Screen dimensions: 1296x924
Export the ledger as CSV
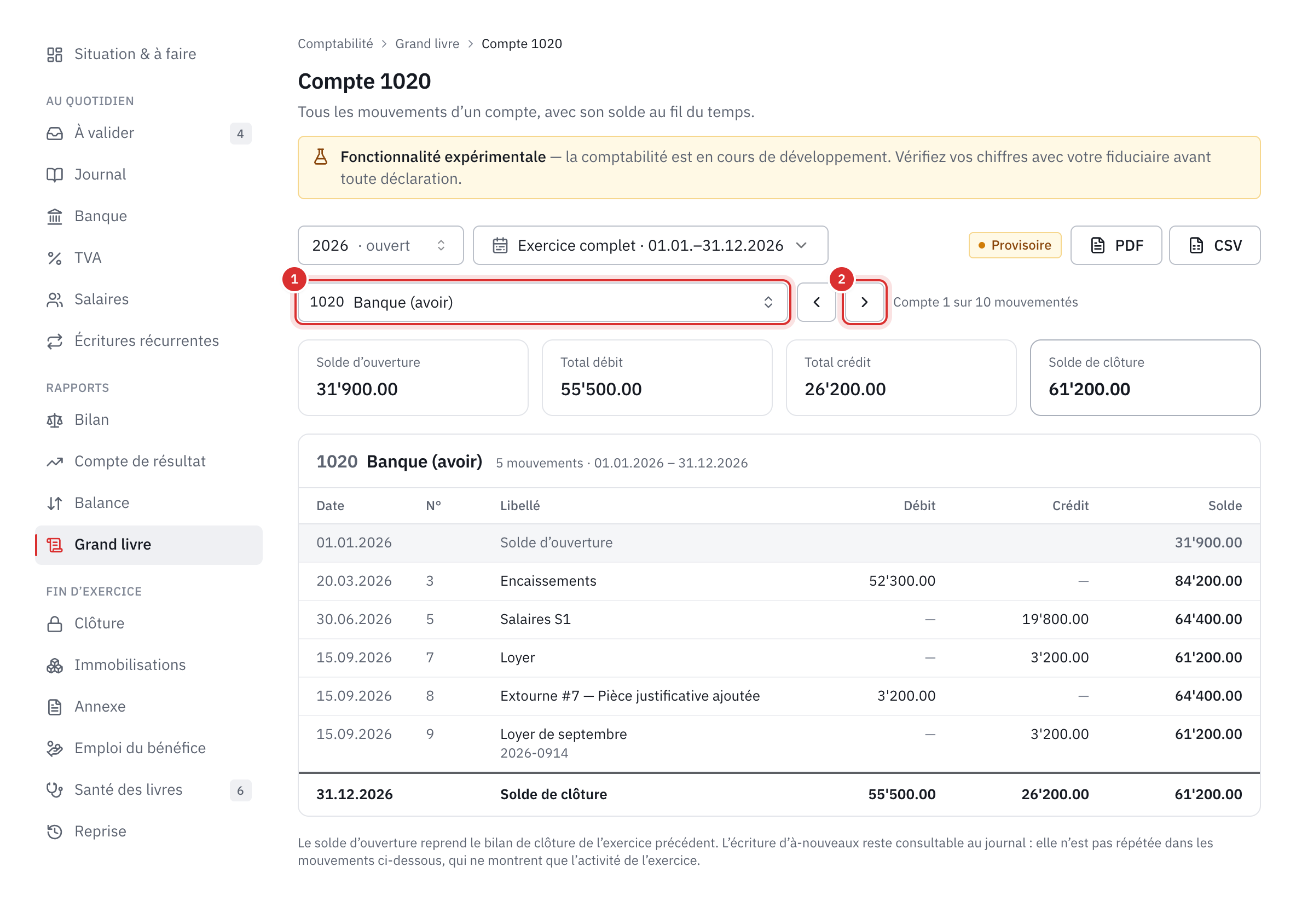click(1214, 245)
